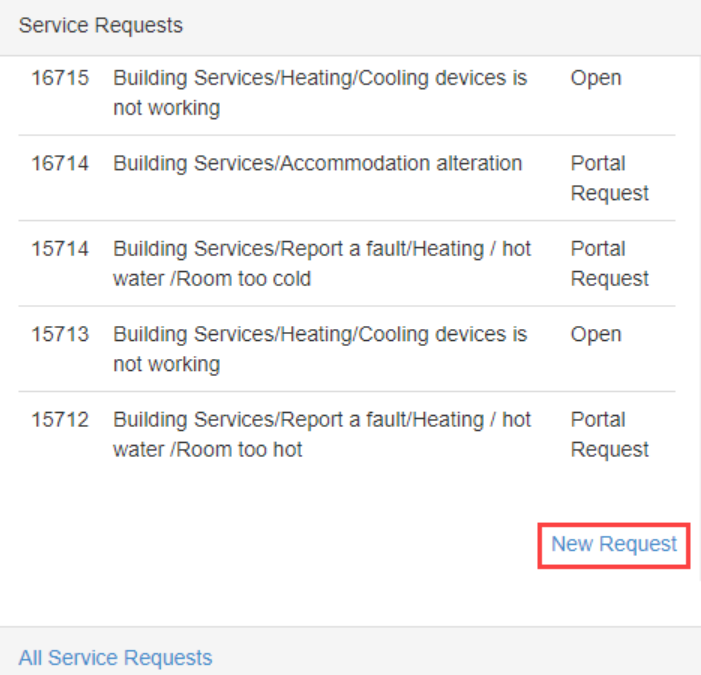Click the Open status of request 16715
The height and width of the screenshot is (675, 701).
[x=596, y=78]
